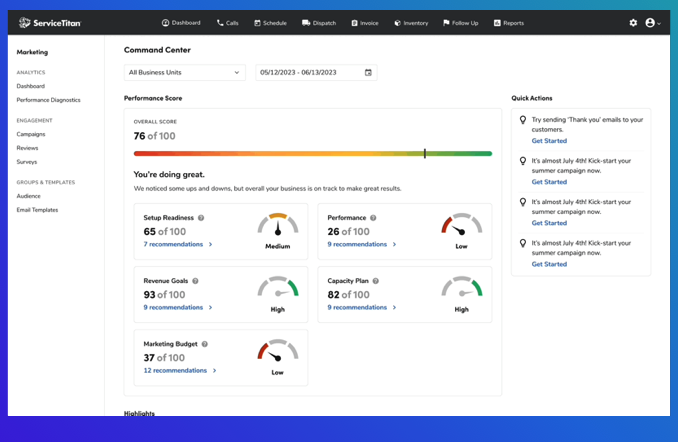This screenshot has height=442, width=678.
Task: Click the first Get Started link
Action: 549,141
